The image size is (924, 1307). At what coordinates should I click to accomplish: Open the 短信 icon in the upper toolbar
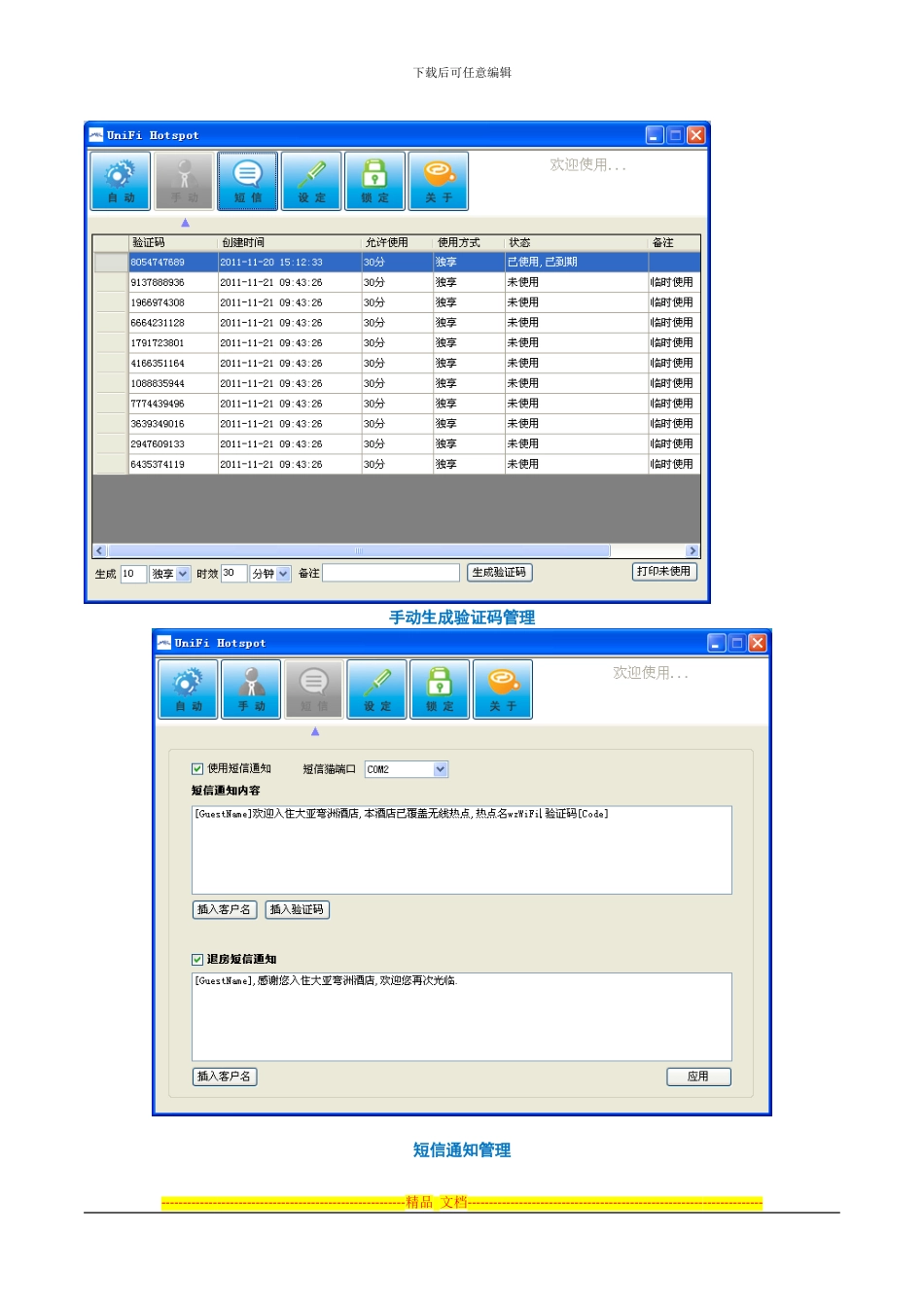pos(247,182)
